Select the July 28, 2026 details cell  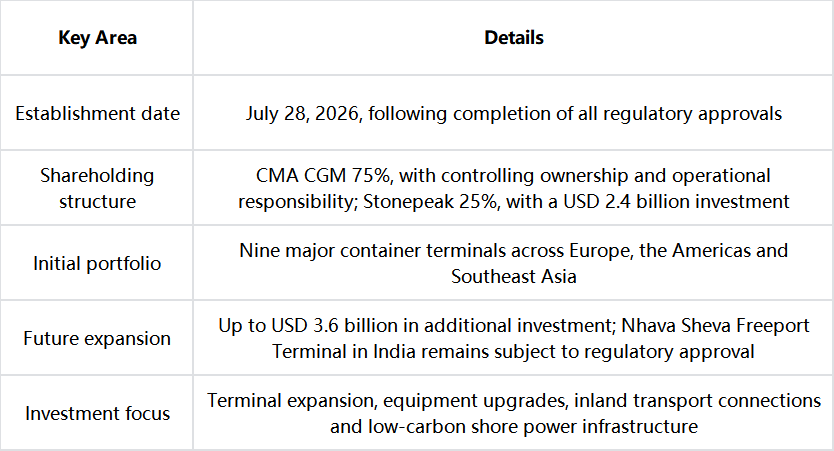pyautogui.click(x=514, y=113)
